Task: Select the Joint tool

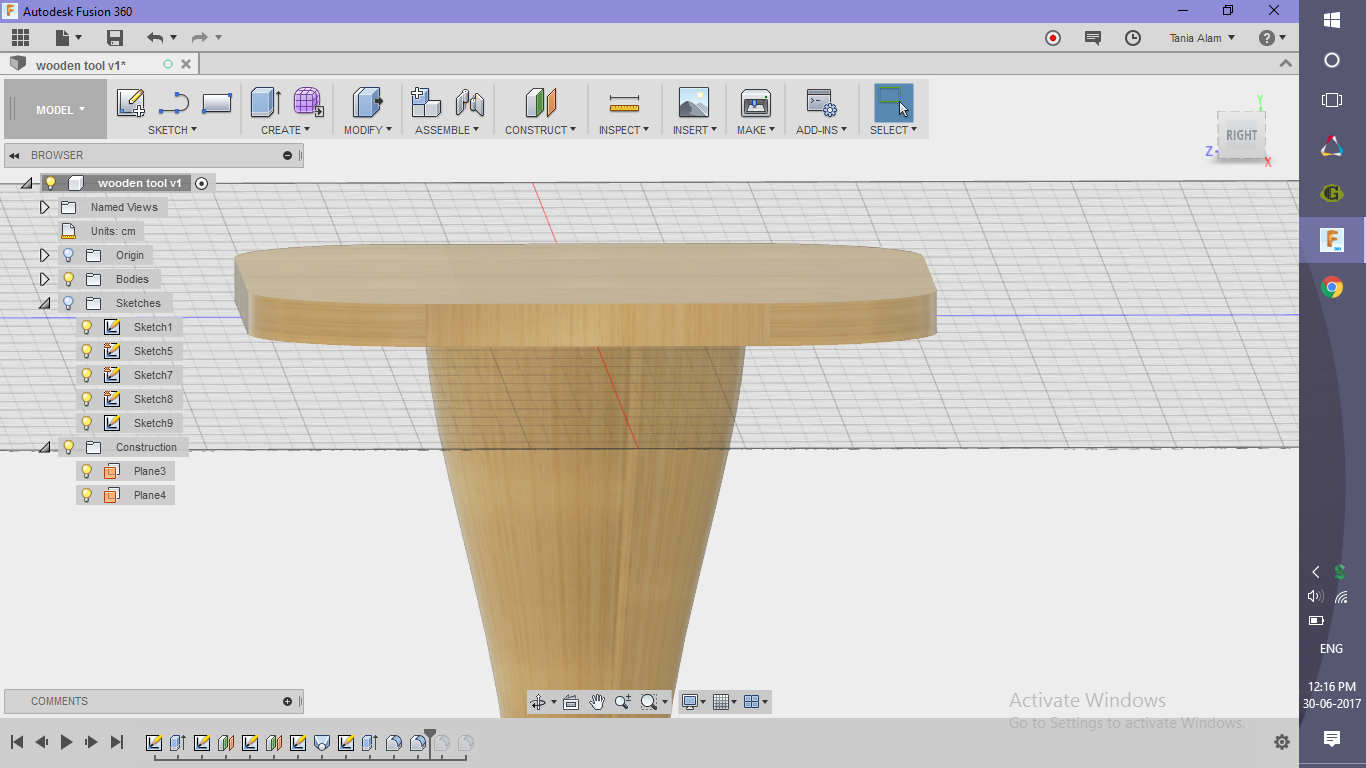Action: point(470,102)
